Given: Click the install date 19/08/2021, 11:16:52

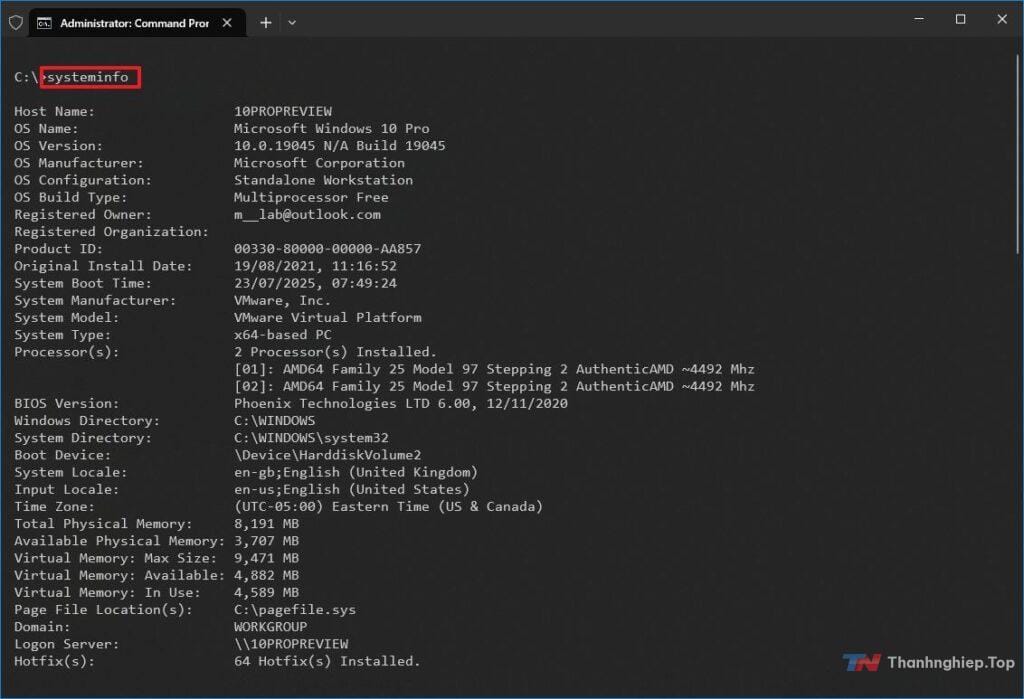Looking at the screenshot, I should click(315, 266).
